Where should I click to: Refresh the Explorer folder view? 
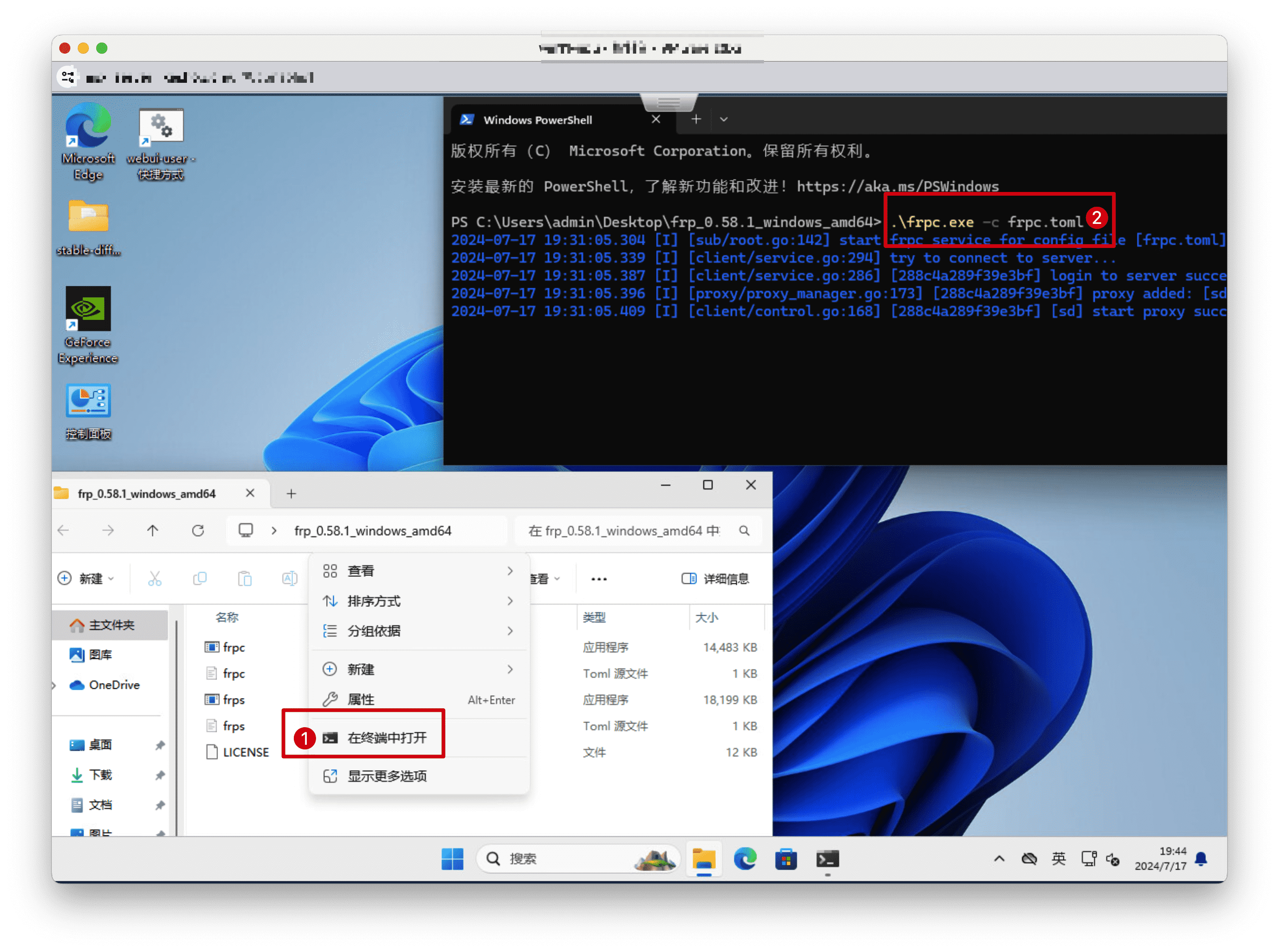(198, 530)
